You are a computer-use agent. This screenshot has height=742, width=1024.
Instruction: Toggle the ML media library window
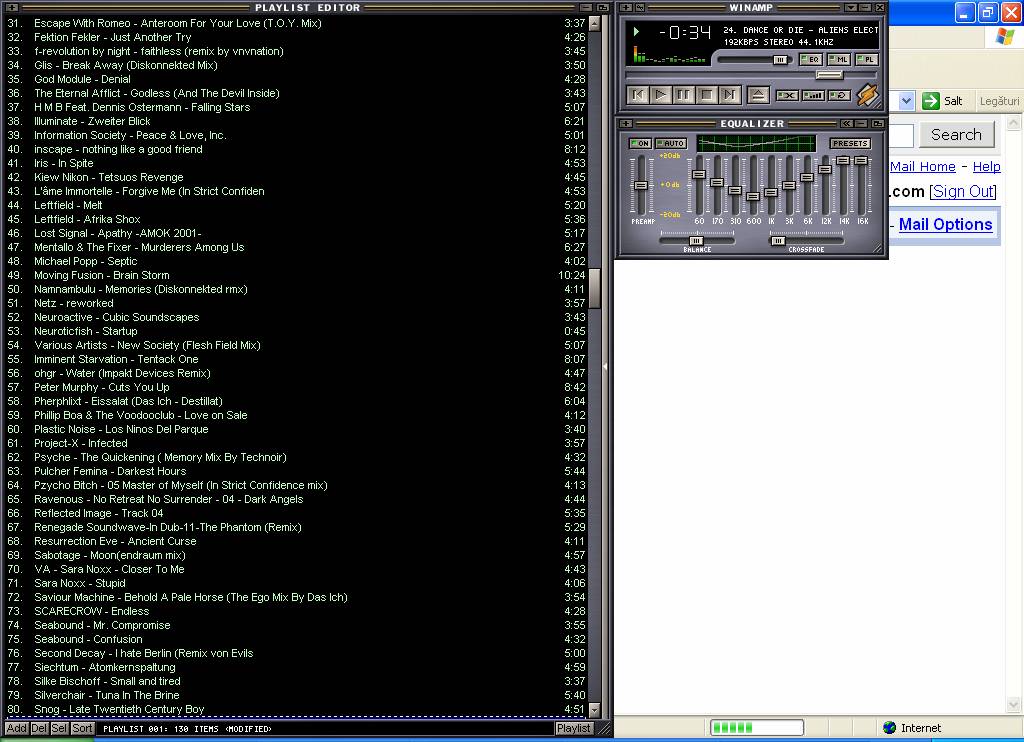point(840,60)
